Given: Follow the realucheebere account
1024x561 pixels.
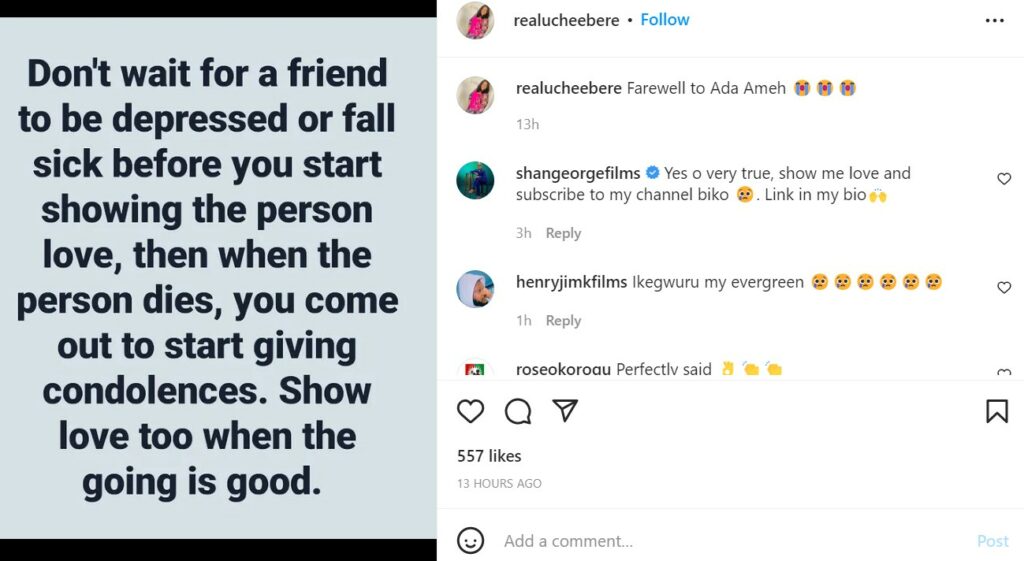Looking at the screenshot, I should (x=665, y=20).
